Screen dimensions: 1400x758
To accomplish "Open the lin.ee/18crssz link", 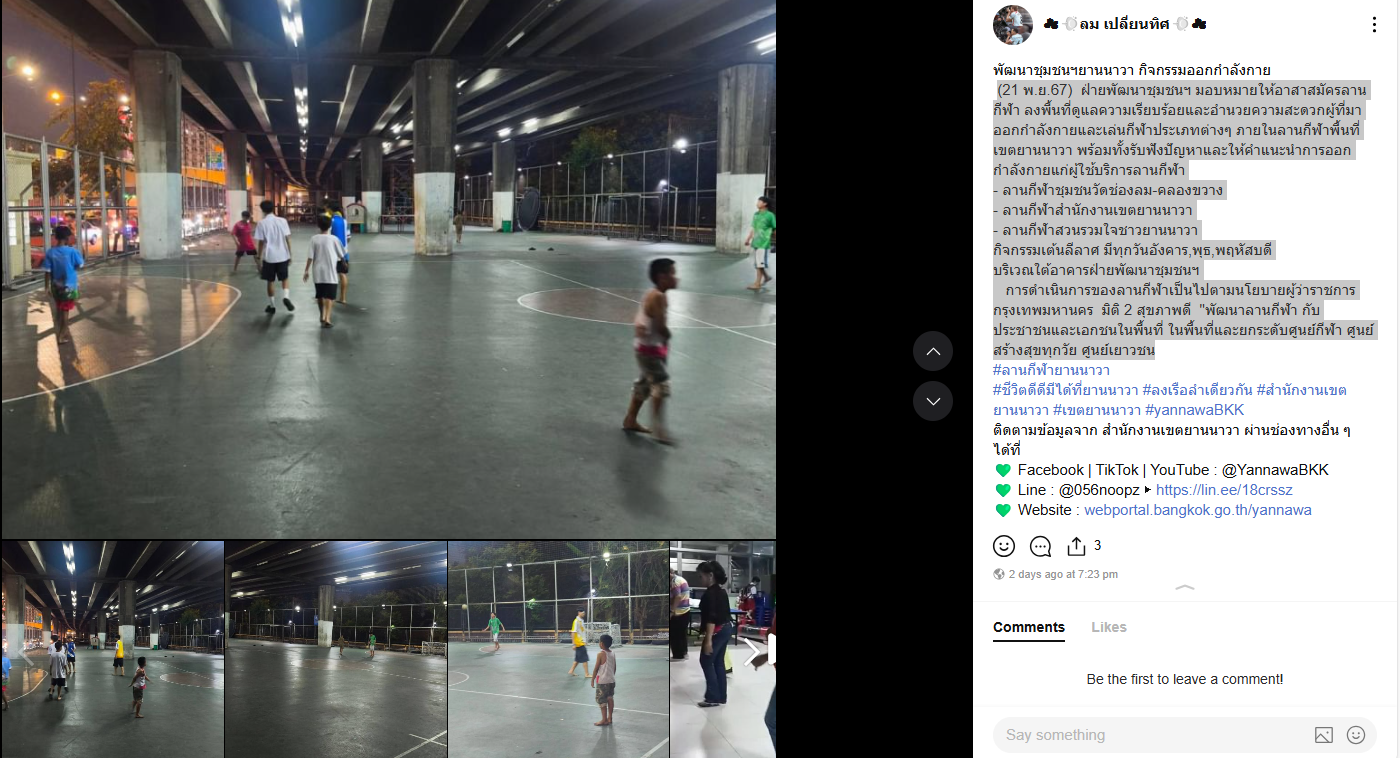I will (1224, 490).
